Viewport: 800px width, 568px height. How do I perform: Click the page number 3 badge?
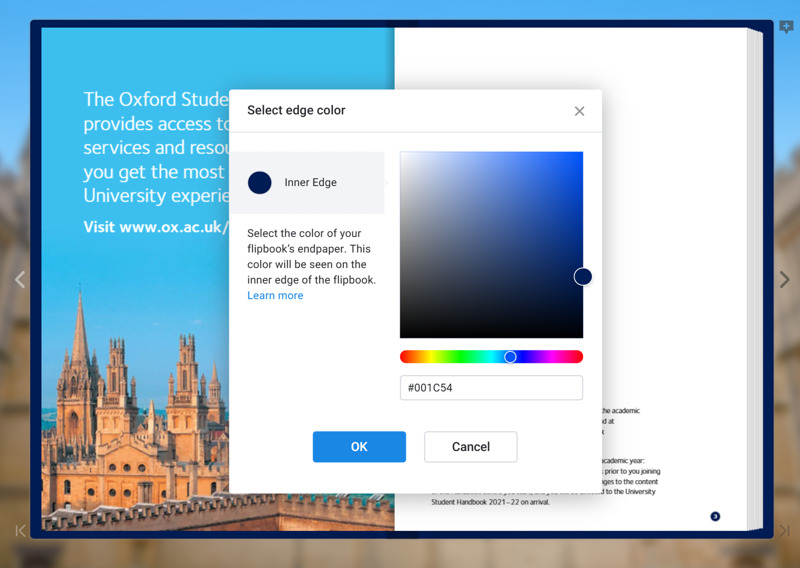point(715,516)
